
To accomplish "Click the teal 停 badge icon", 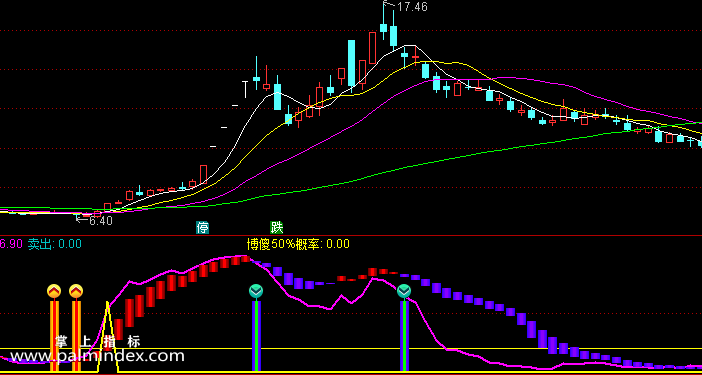I will [203, 228].
